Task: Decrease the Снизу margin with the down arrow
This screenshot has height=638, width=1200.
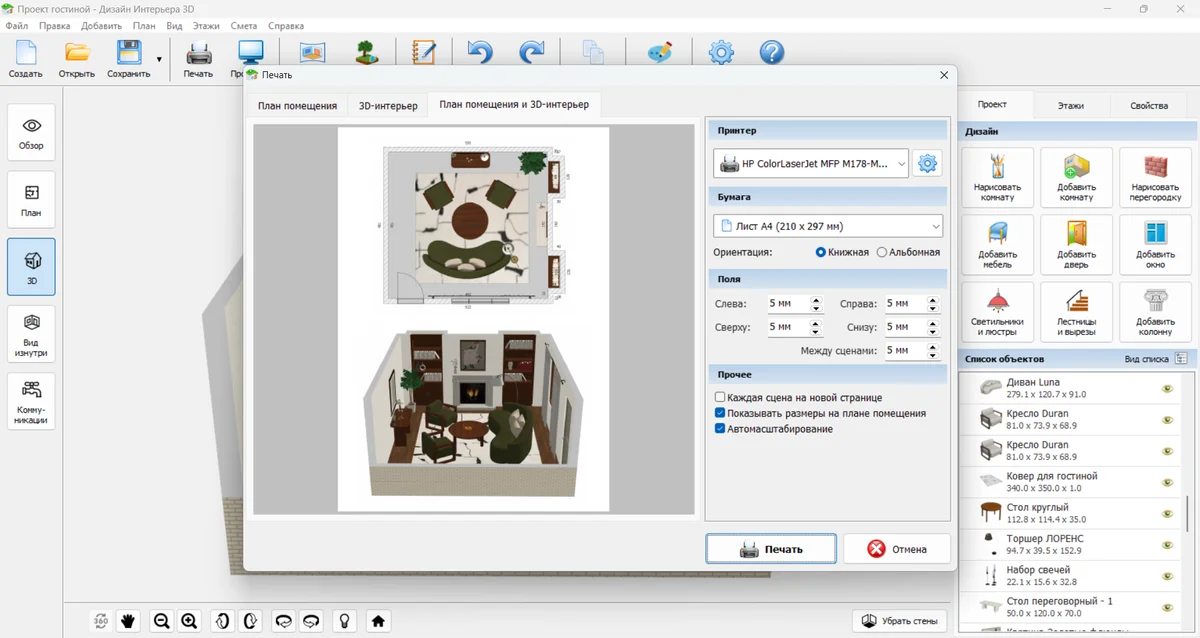Action: 933,331
